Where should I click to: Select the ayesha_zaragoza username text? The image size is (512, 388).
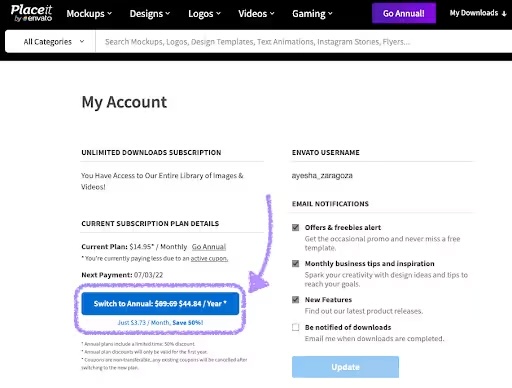tap(322, 175)
